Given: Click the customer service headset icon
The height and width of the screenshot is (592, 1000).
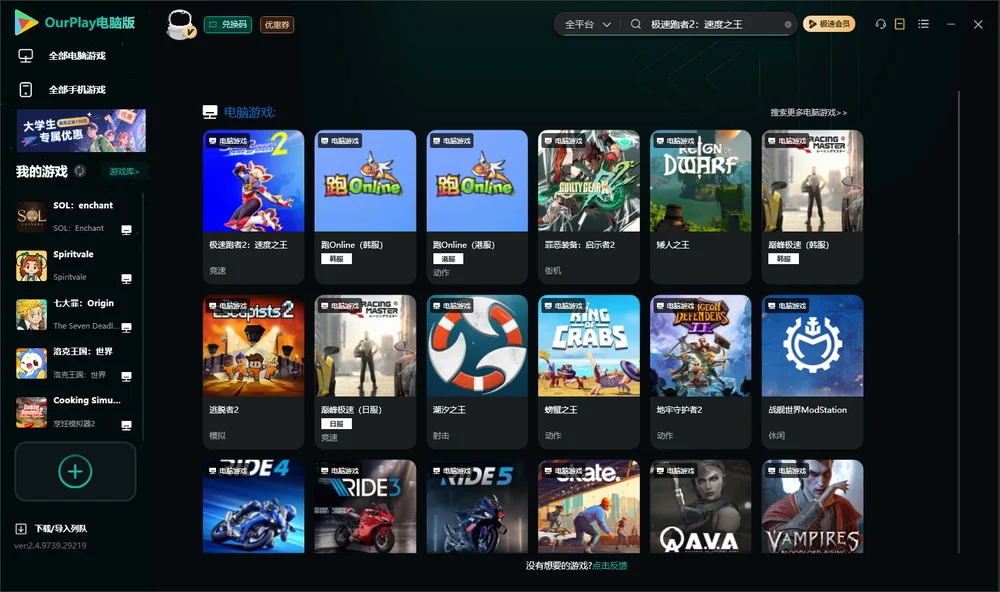Looking at the screenshot, I should (x=881, y=24).
